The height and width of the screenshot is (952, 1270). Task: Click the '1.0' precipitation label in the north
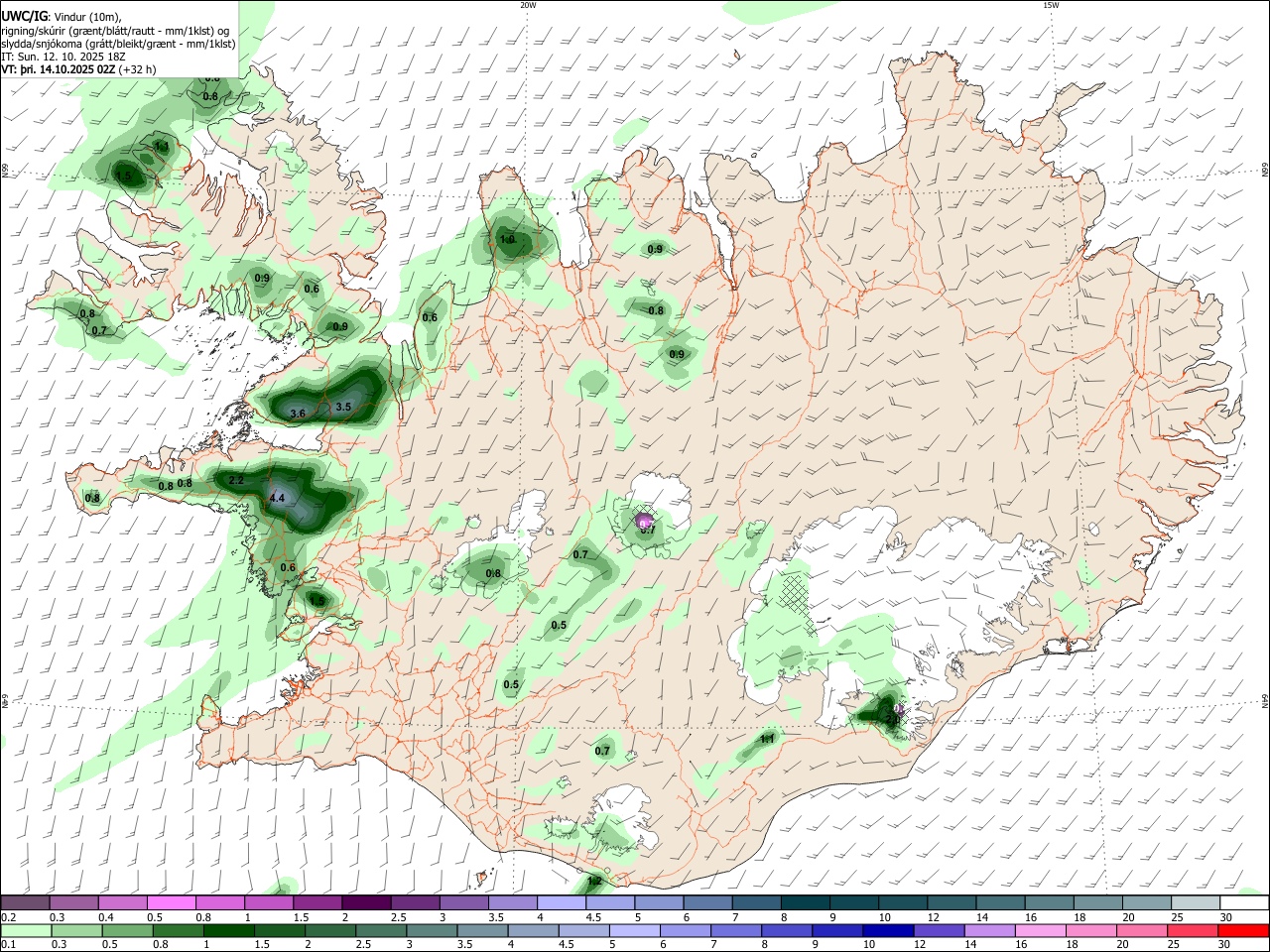coord(507,239)
